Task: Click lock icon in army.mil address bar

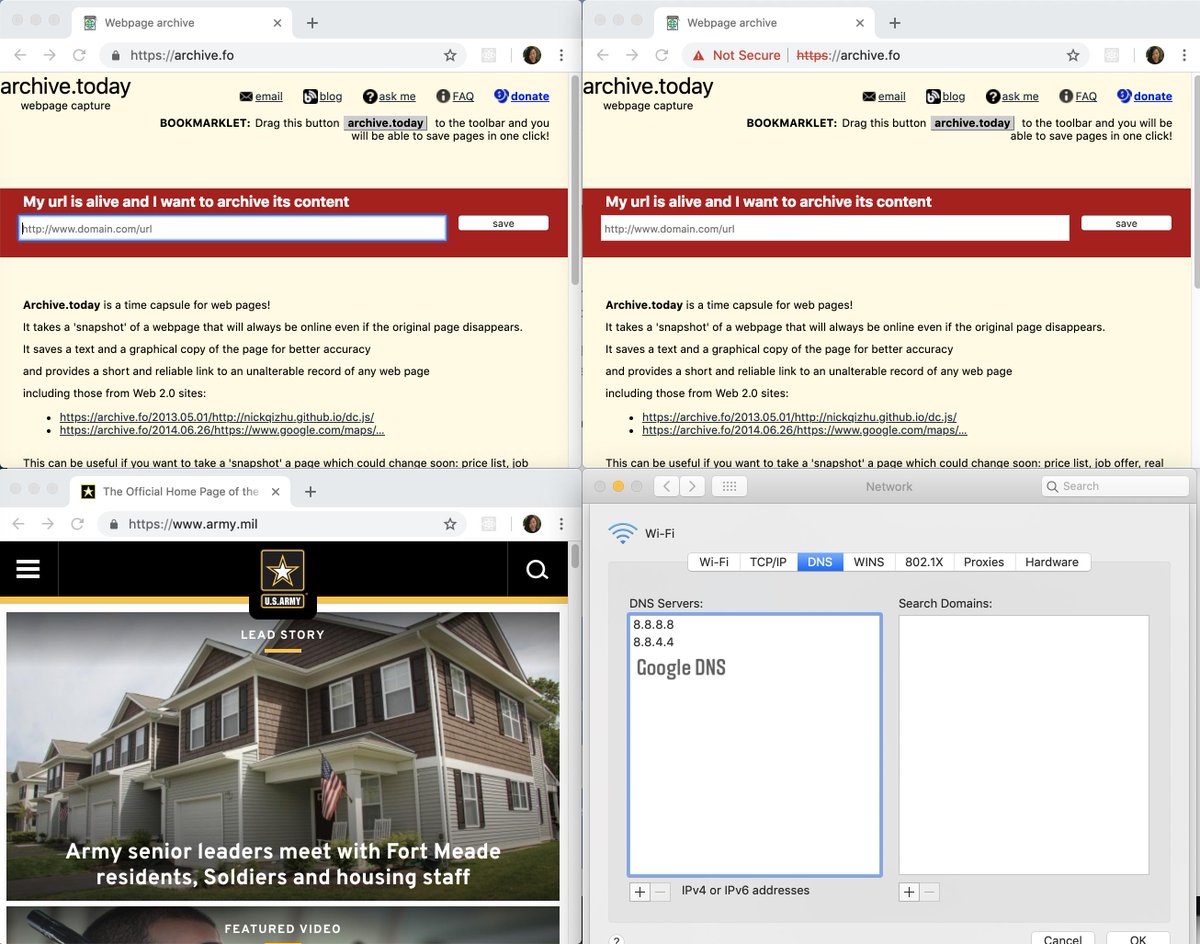Action: coord(115,524)
